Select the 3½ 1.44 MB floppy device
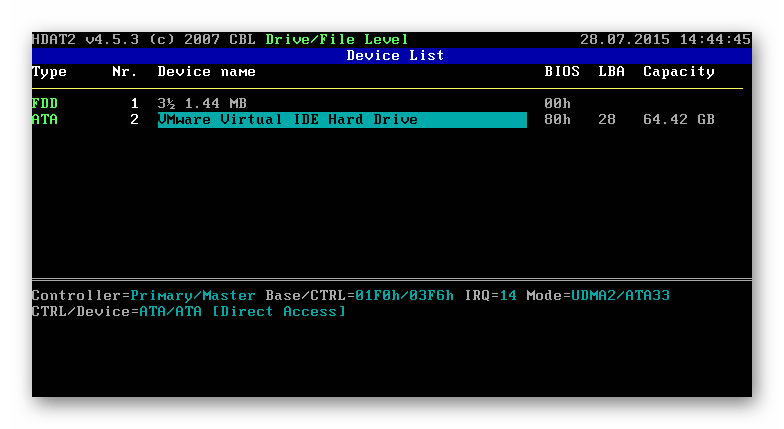Screen dimensions: 784x429 coord(202,104)
